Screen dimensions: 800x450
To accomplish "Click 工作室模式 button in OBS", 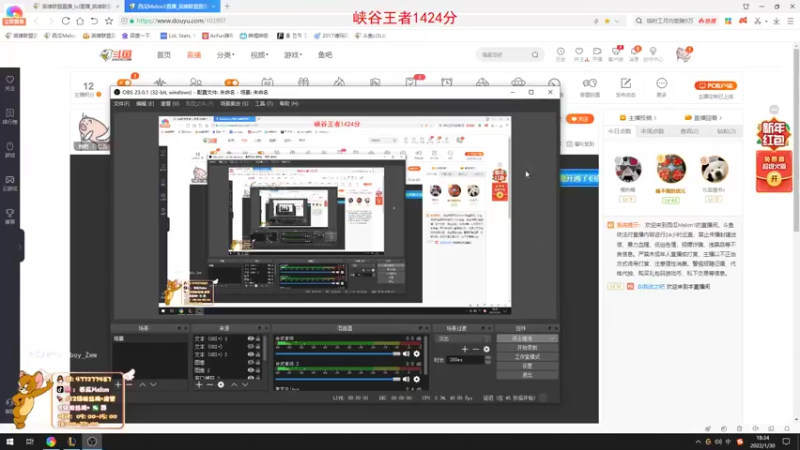I will point(527,357).
